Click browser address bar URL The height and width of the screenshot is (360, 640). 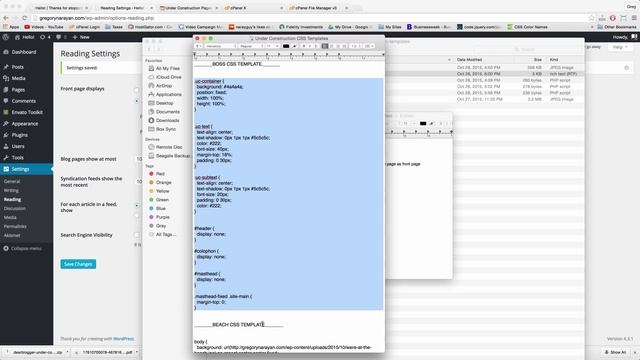tap(97, 18)
